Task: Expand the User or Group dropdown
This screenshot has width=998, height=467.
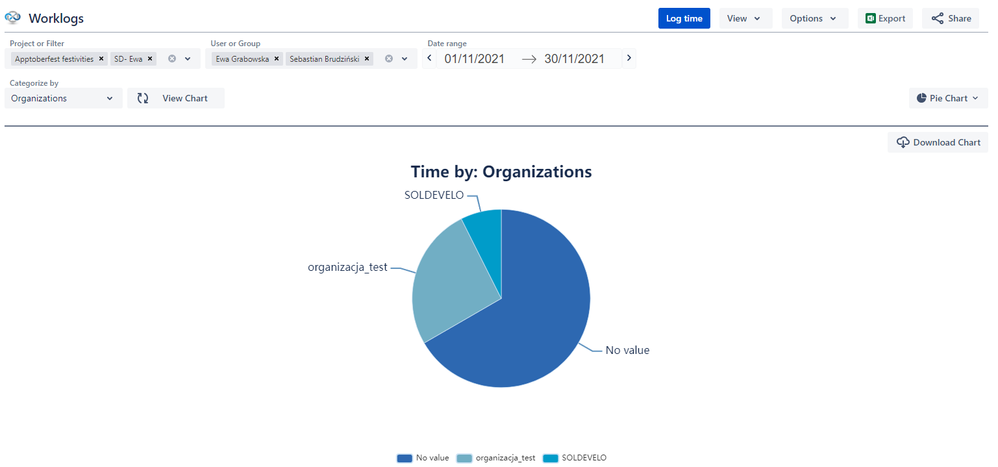Action: pos(404,59)
